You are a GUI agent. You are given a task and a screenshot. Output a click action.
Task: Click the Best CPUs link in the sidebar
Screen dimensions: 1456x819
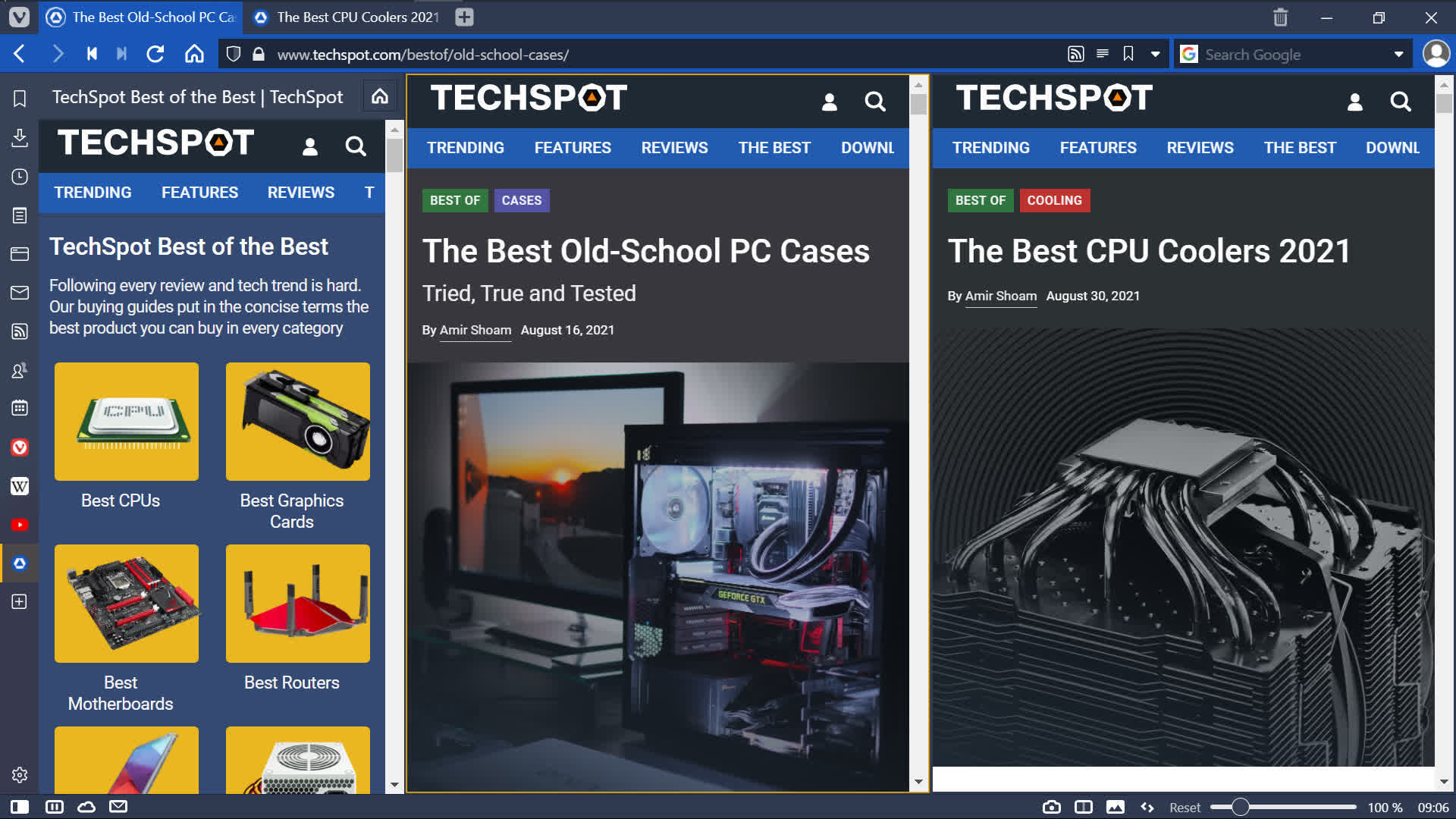[120, 499]
